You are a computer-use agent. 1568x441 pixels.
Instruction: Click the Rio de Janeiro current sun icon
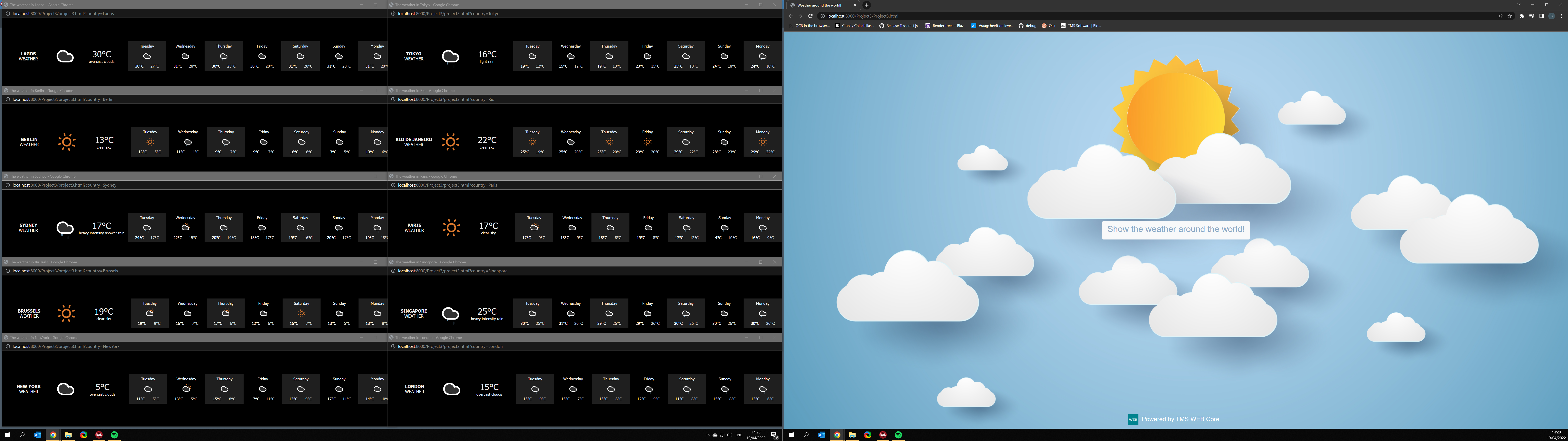[450, 142]
